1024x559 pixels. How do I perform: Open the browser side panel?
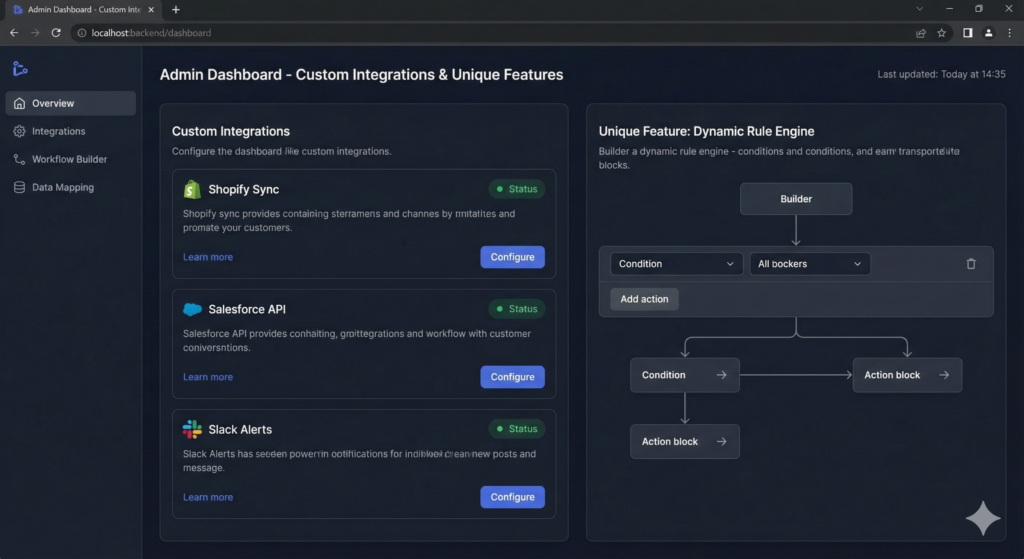(x=968, y=33)
